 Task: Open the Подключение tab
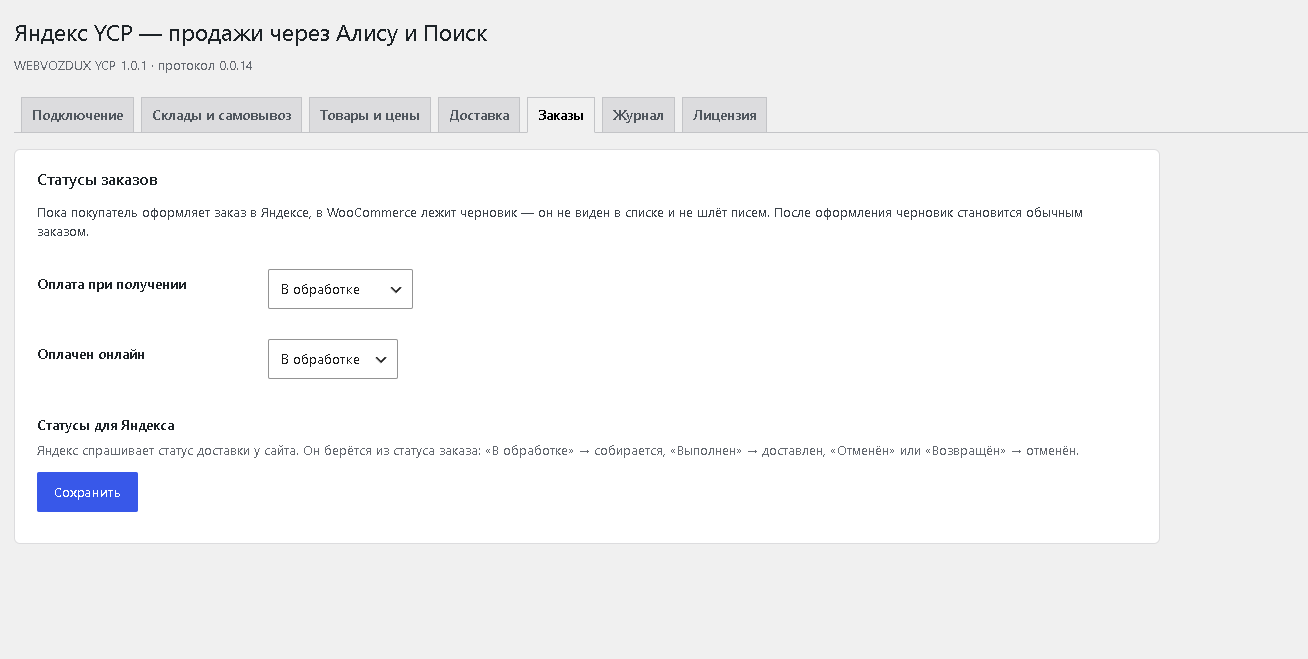[x=77, y=115]
